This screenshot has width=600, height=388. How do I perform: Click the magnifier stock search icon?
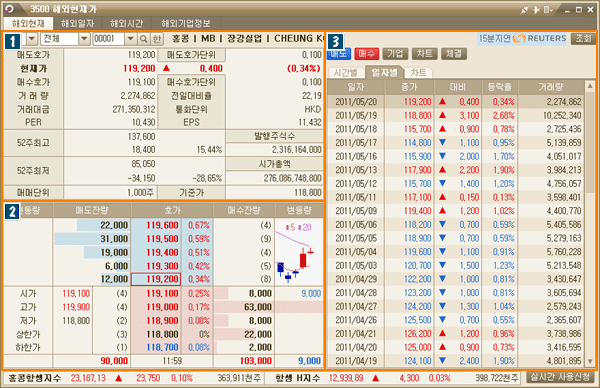[143, 39]
